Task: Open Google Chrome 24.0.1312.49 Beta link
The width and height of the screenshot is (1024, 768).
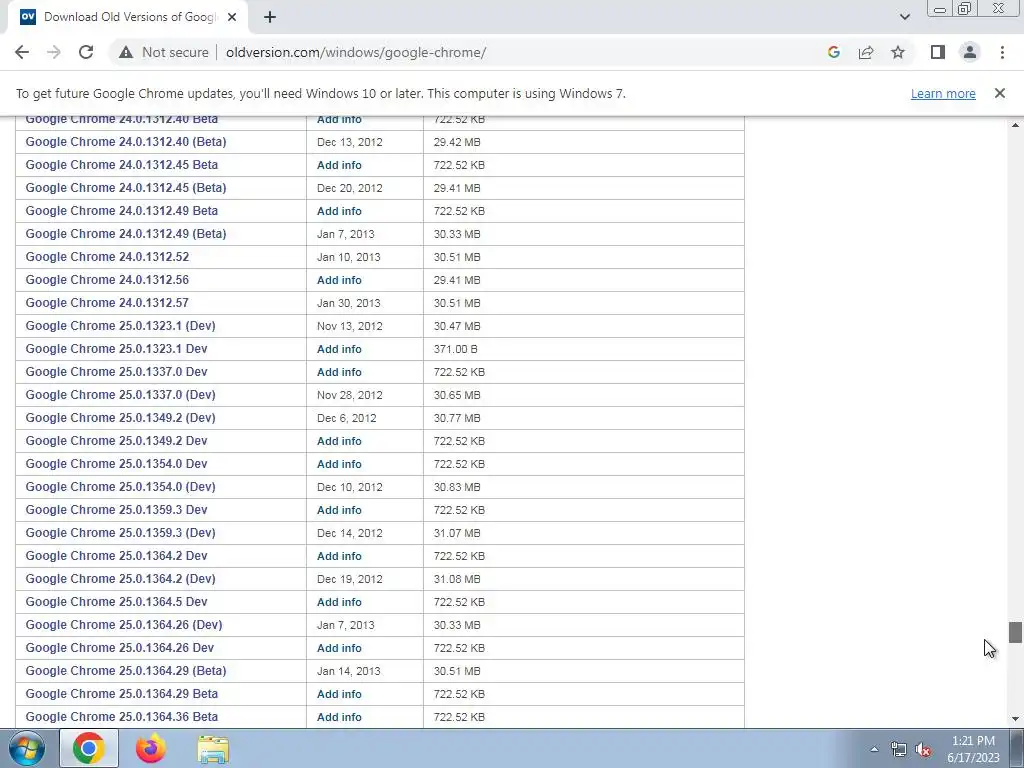Action: pos(121,210)
